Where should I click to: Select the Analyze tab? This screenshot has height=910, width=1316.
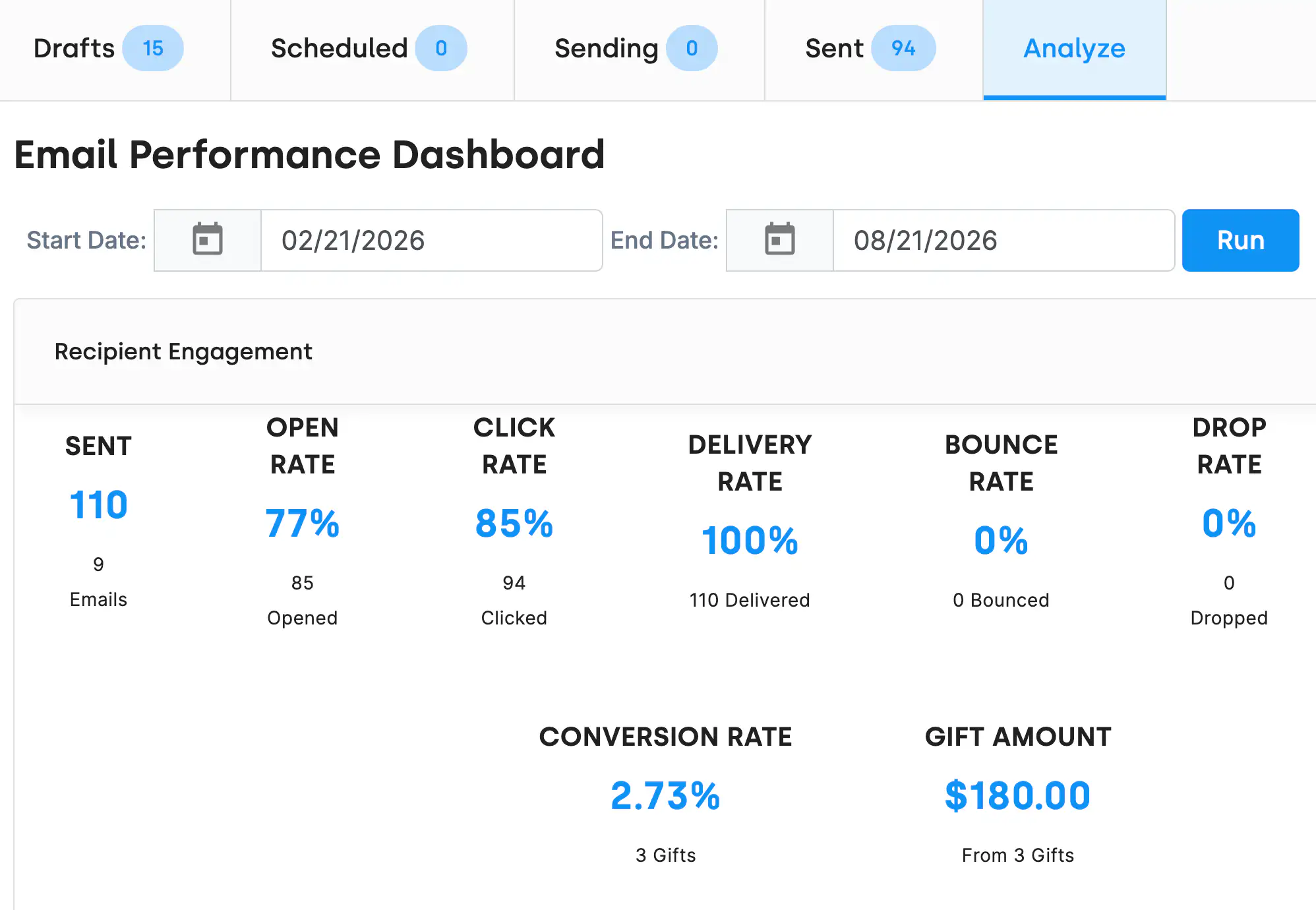[x=1075, y=49]
